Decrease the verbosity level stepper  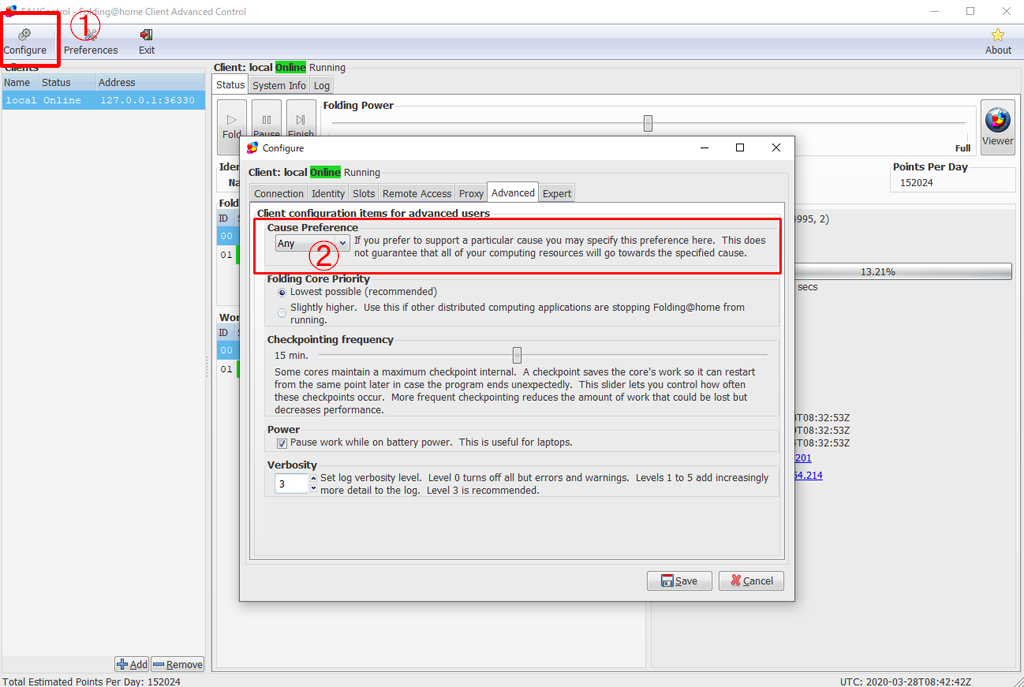click(313, 489)
